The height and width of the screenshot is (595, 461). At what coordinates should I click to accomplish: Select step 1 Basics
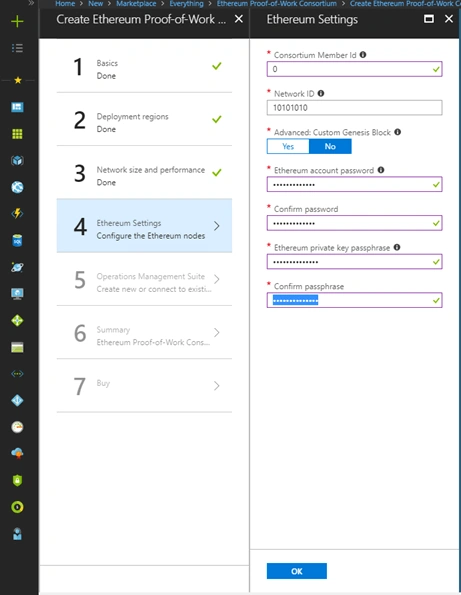click(x=144, y=66)
